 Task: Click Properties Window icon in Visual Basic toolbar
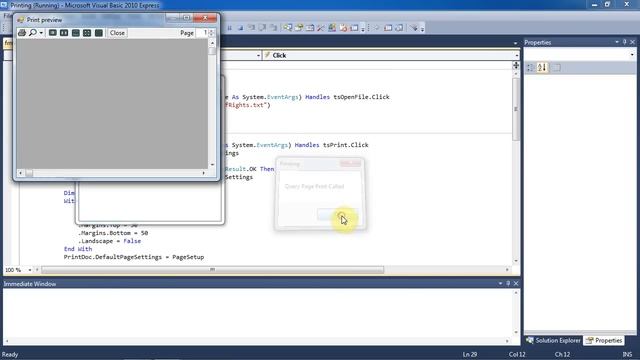pos(299,28)
